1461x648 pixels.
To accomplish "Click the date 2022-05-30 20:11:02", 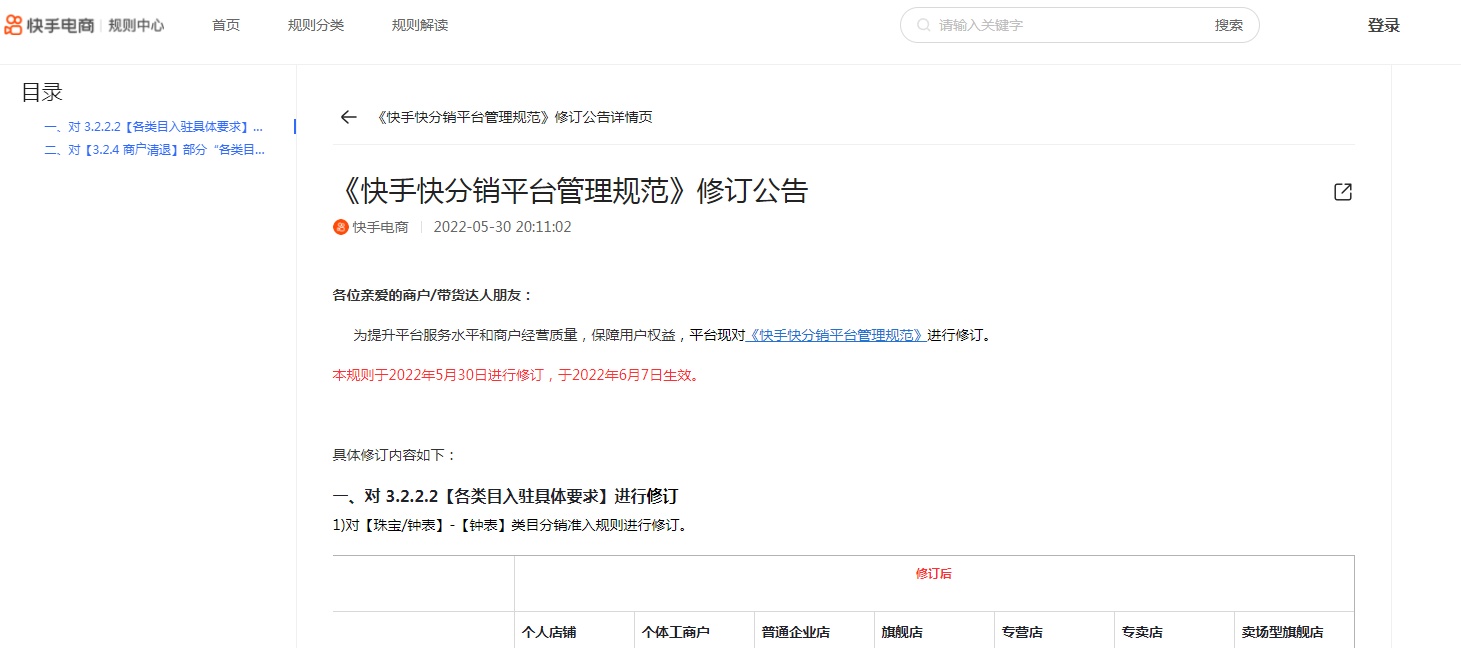I will pyautogui.click(x=503, y=227).
